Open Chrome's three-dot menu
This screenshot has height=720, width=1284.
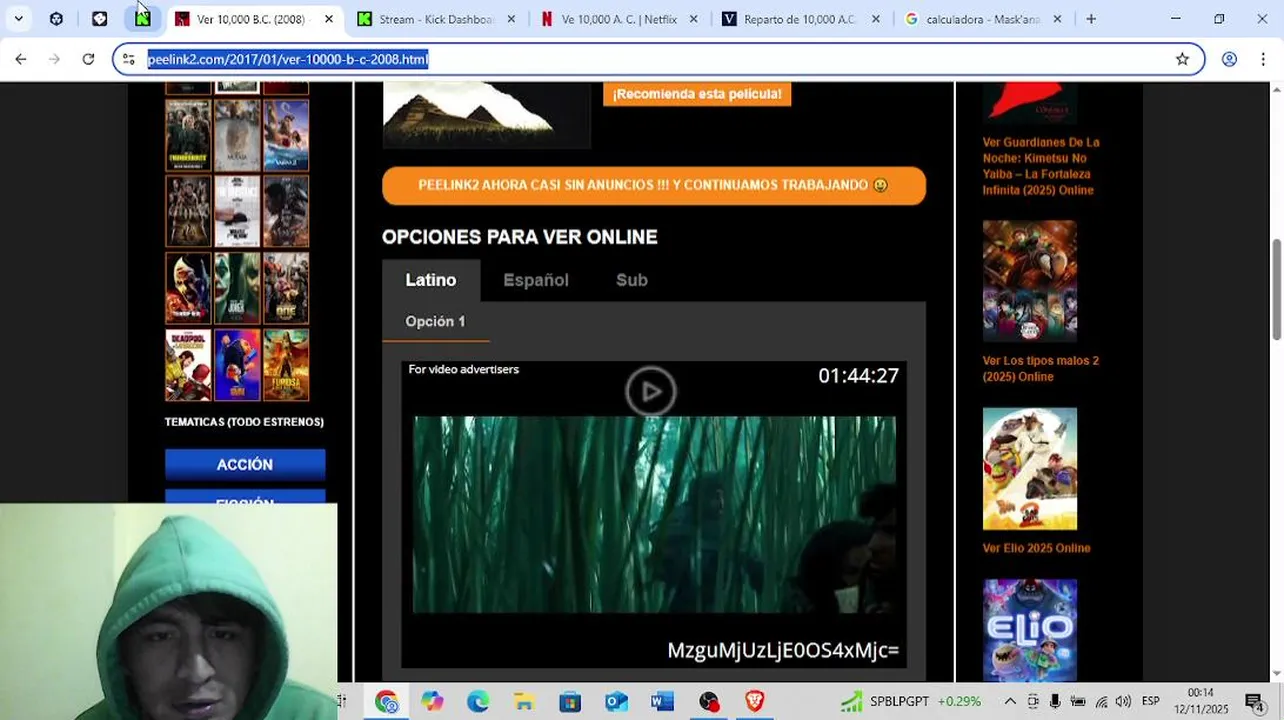(1263, 59)
